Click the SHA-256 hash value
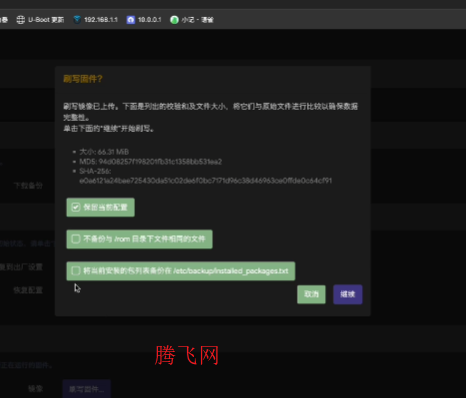The height and width of the screenshot is (398, 466). [x=206, y=181]
